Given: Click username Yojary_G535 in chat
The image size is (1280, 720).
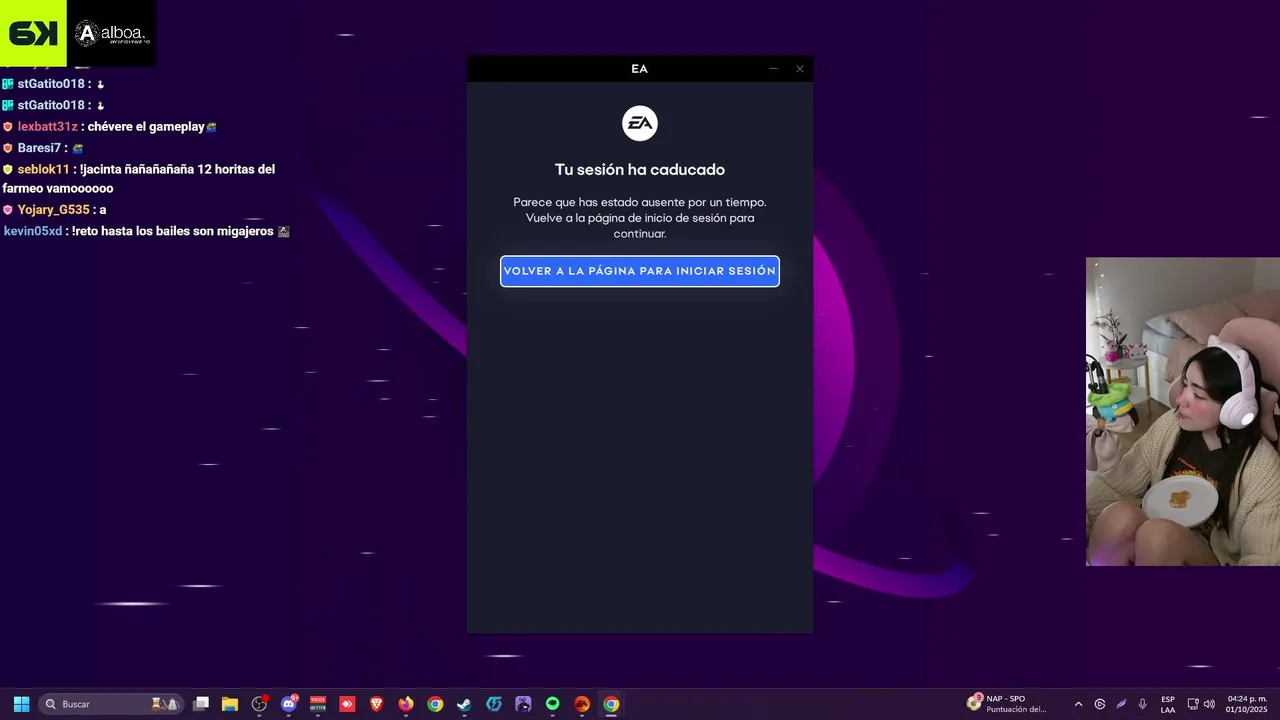Looking at the screenshot, I should tap(53, 210).
